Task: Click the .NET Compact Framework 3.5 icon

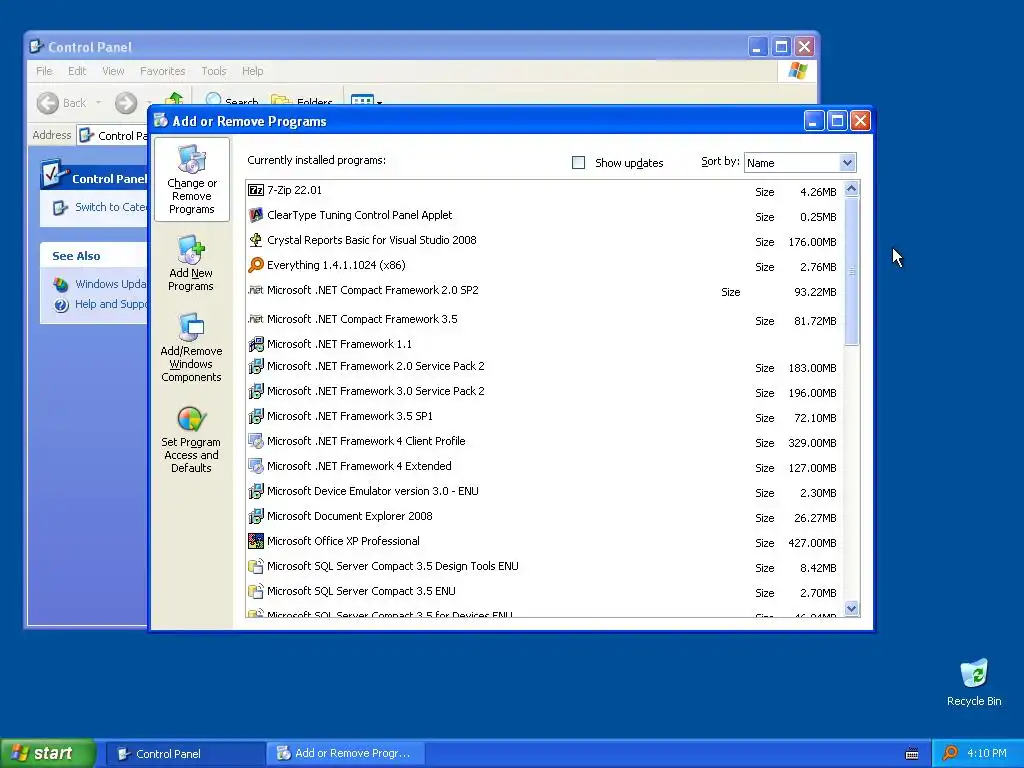Action: (x=256, y=319)
